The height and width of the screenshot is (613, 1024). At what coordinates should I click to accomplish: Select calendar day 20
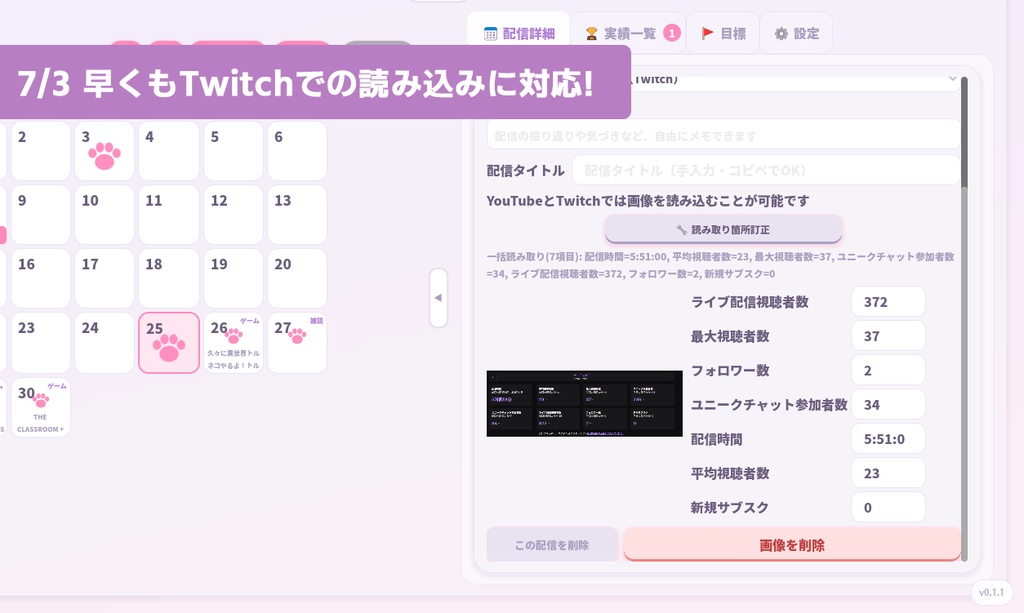point(297,278)
